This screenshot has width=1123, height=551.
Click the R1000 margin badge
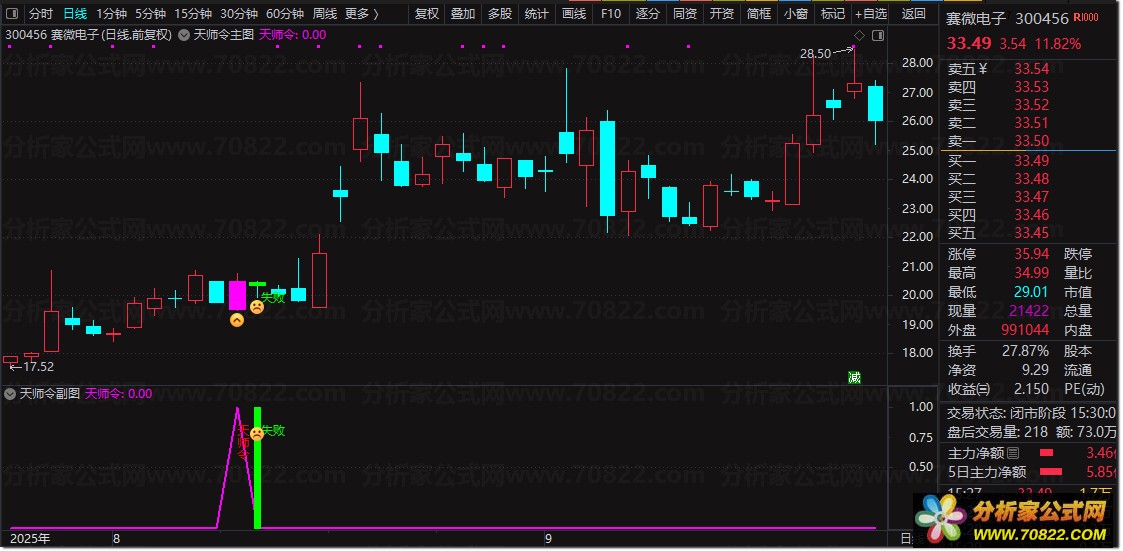tap(1088, 19)
